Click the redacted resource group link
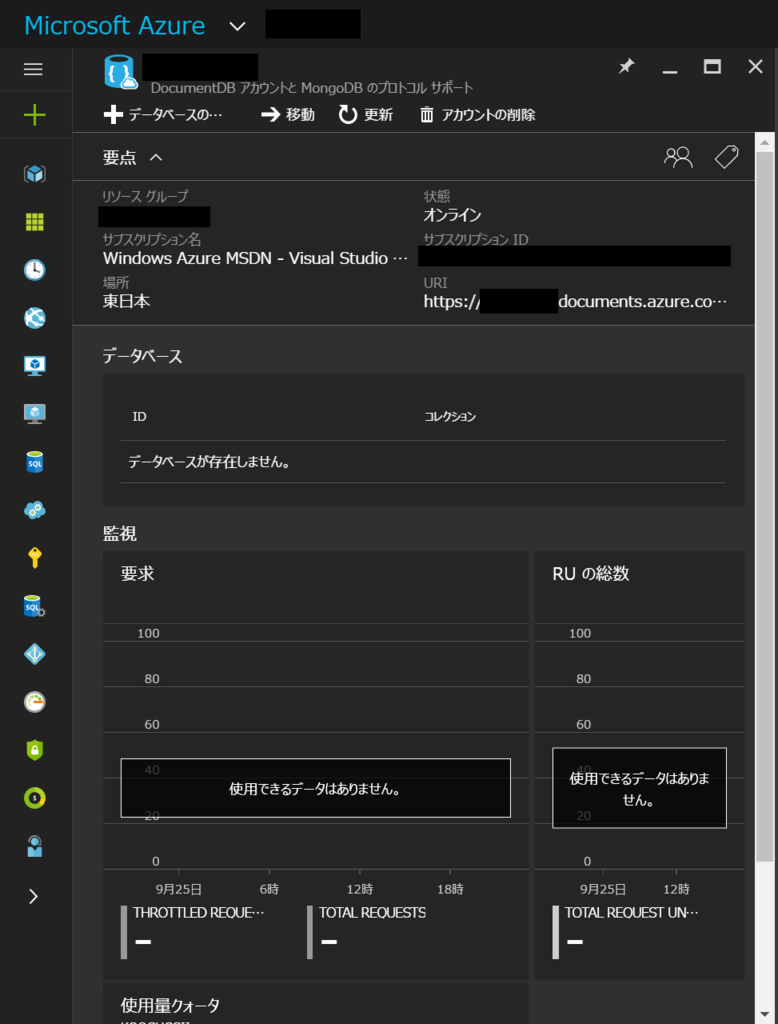Image resolution: width=778 pixels, height=1024 pixels. click(x=154, y=216)
